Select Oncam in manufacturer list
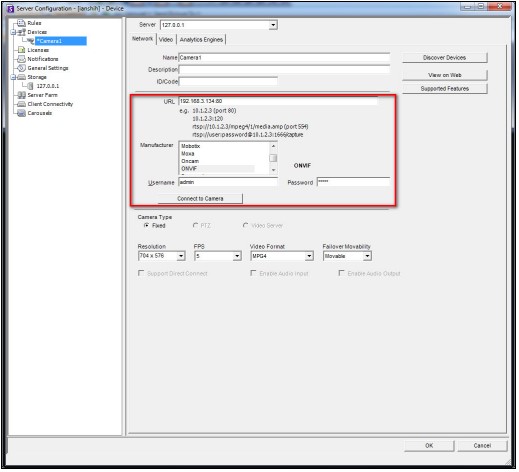Screen dimensions: 519x472 point(190,161)
